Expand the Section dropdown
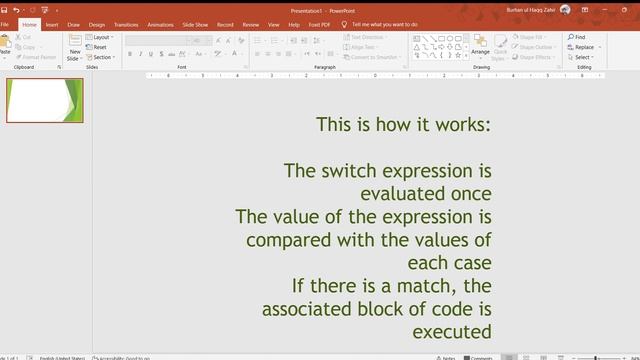 [x=101, y=58]
